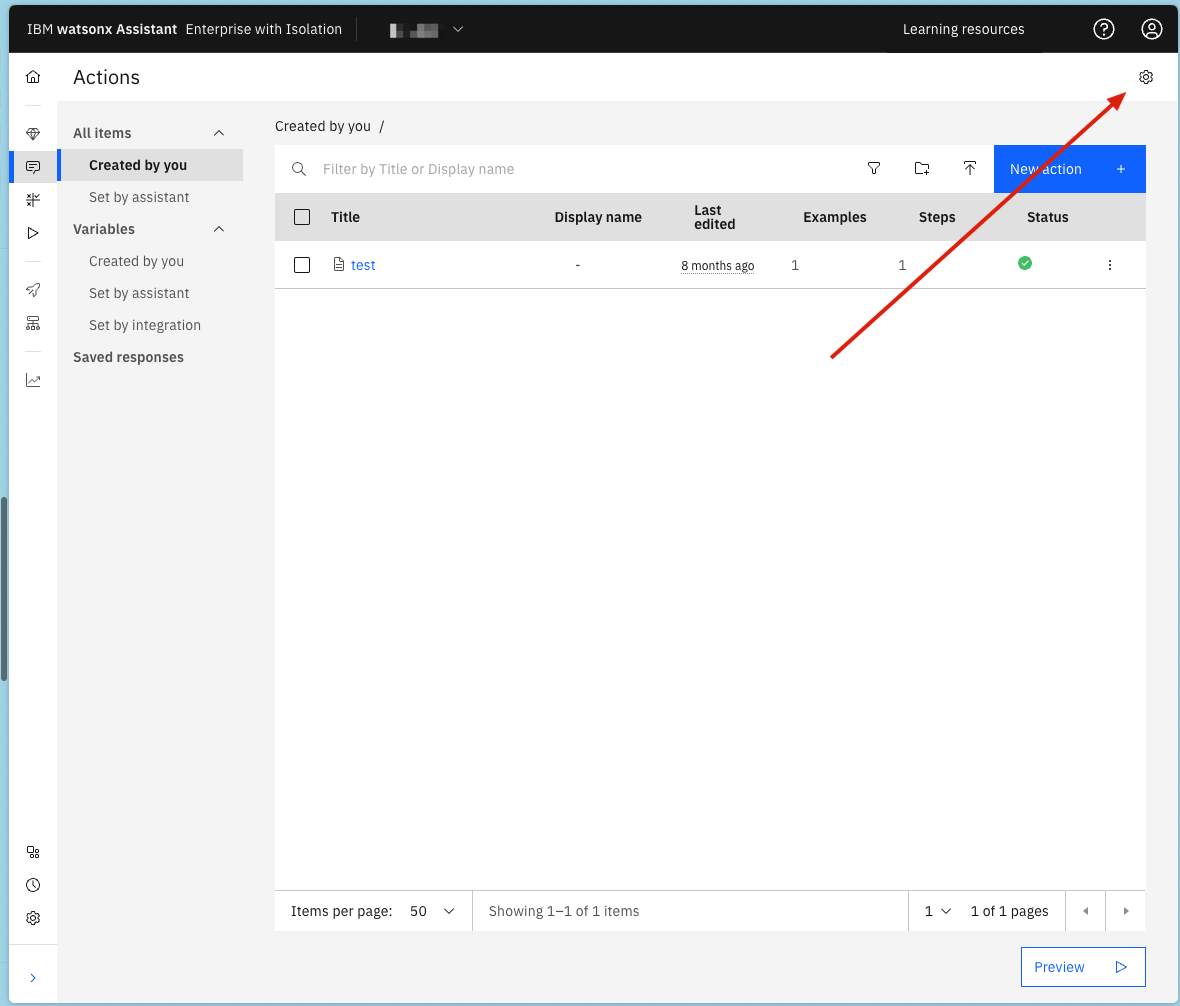The width and height of the screenshot is (1180, 1006).
Task: Click the Preview button
Action: pos(1083,967)
